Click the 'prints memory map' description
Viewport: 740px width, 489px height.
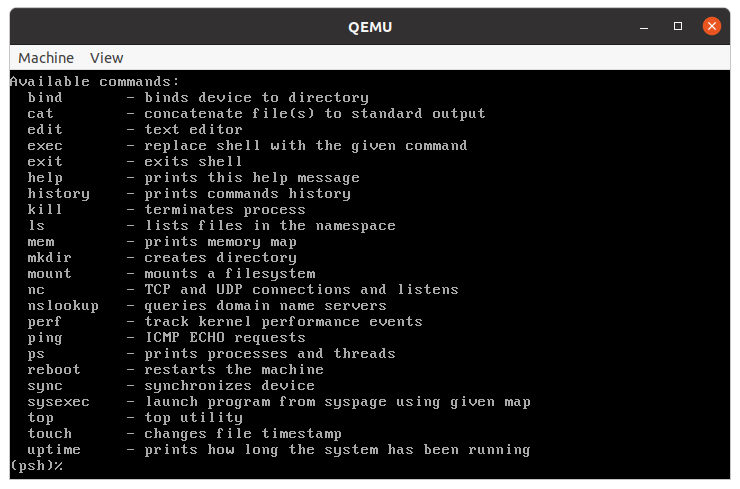(x=220, y=242)
